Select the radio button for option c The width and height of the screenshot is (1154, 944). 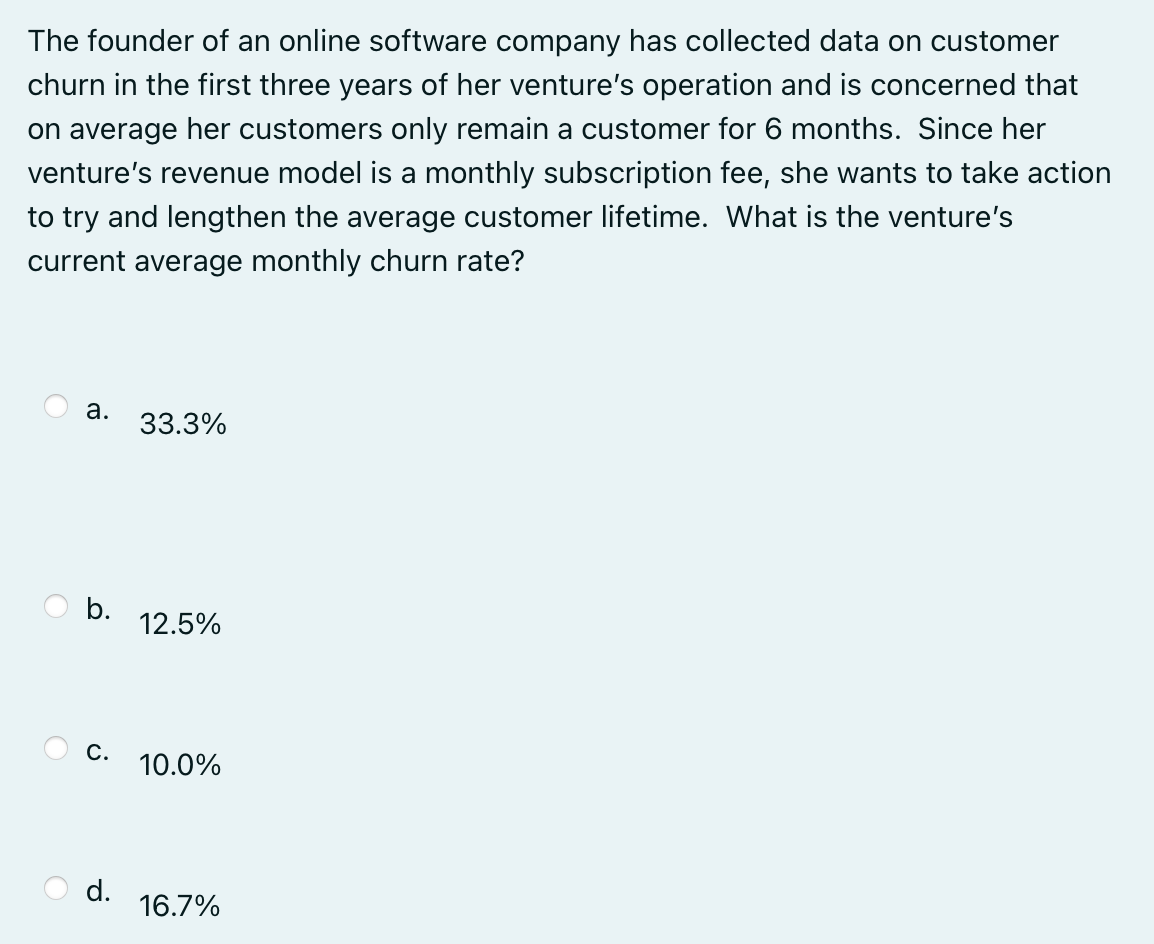click(x=58, y=746)
